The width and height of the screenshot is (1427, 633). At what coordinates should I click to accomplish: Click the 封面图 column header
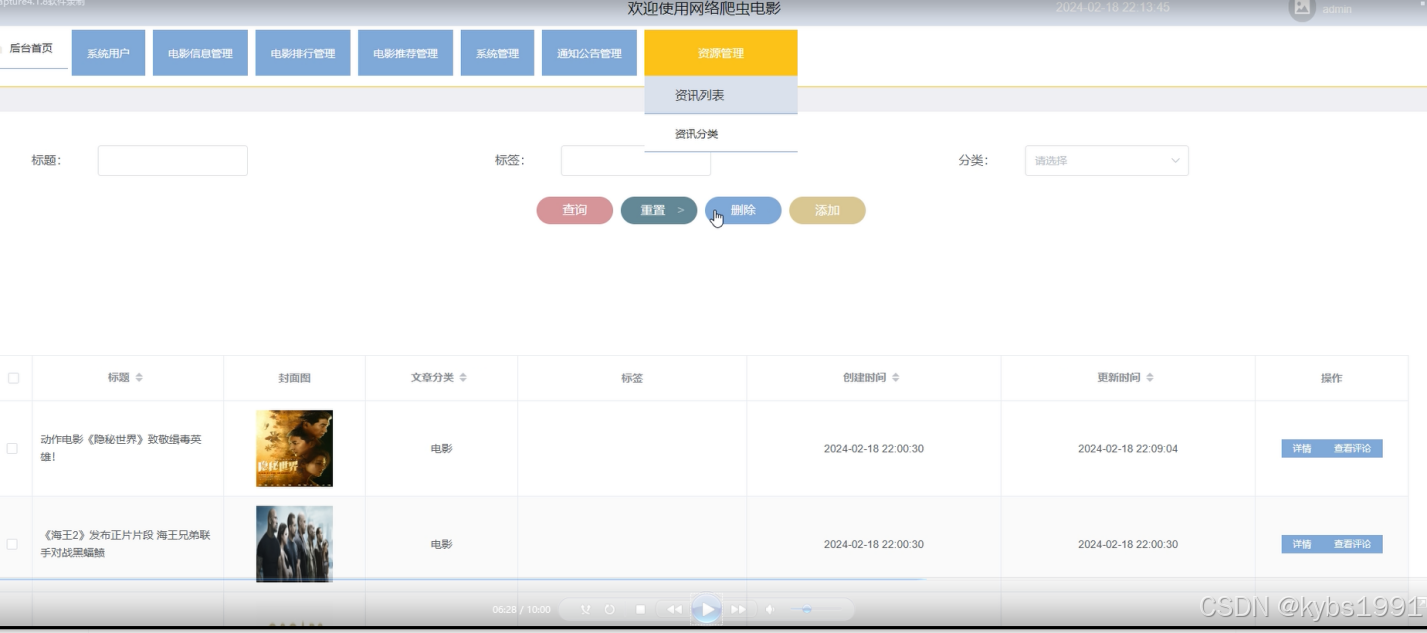[x=294, y=378]
